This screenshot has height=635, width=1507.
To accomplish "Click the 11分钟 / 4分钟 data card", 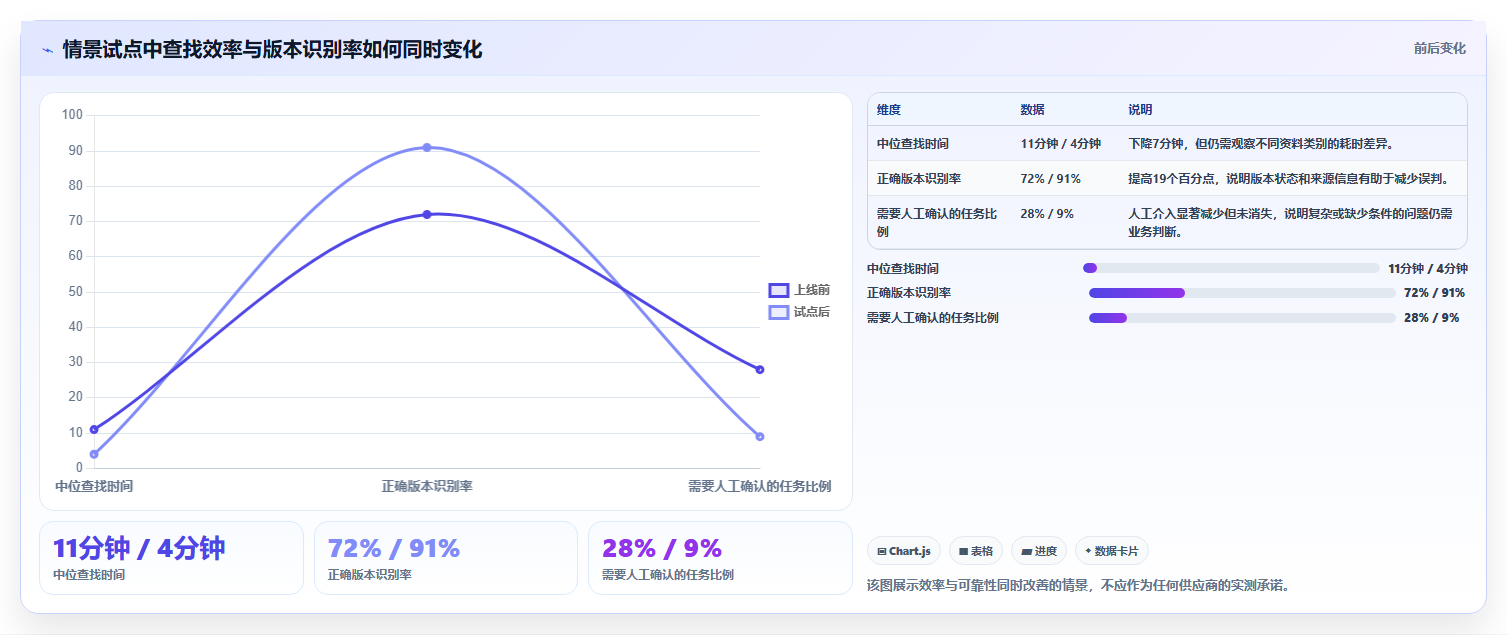I will pos(171,558).
